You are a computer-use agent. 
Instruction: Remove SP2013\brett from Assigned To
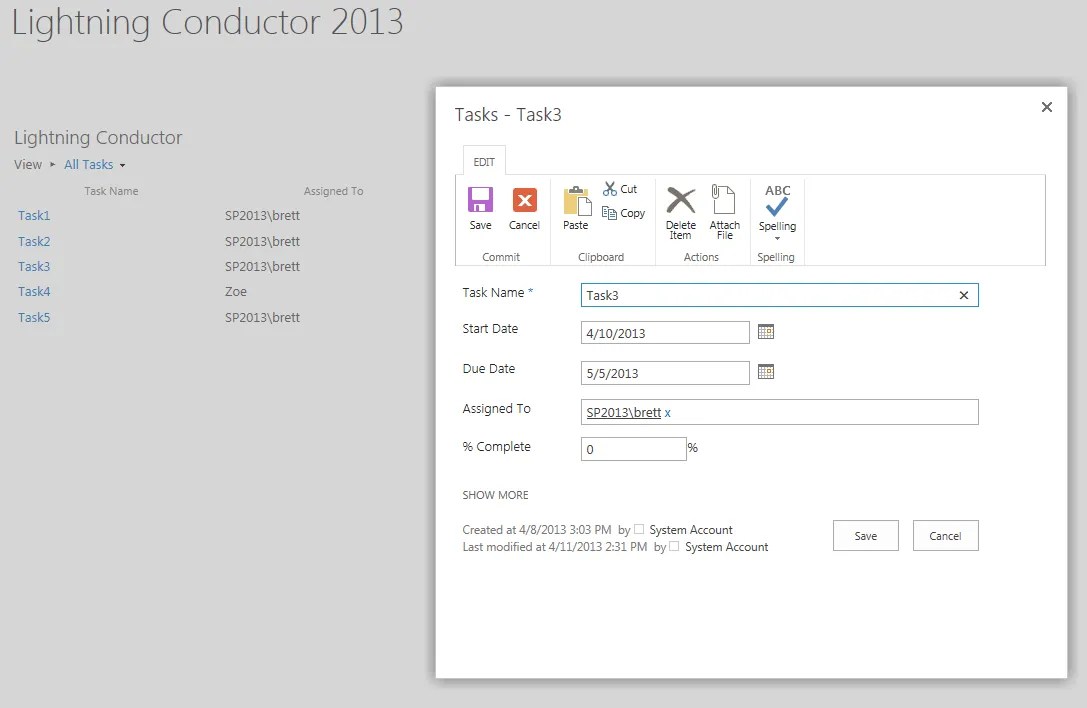click(x=668, y=413)
